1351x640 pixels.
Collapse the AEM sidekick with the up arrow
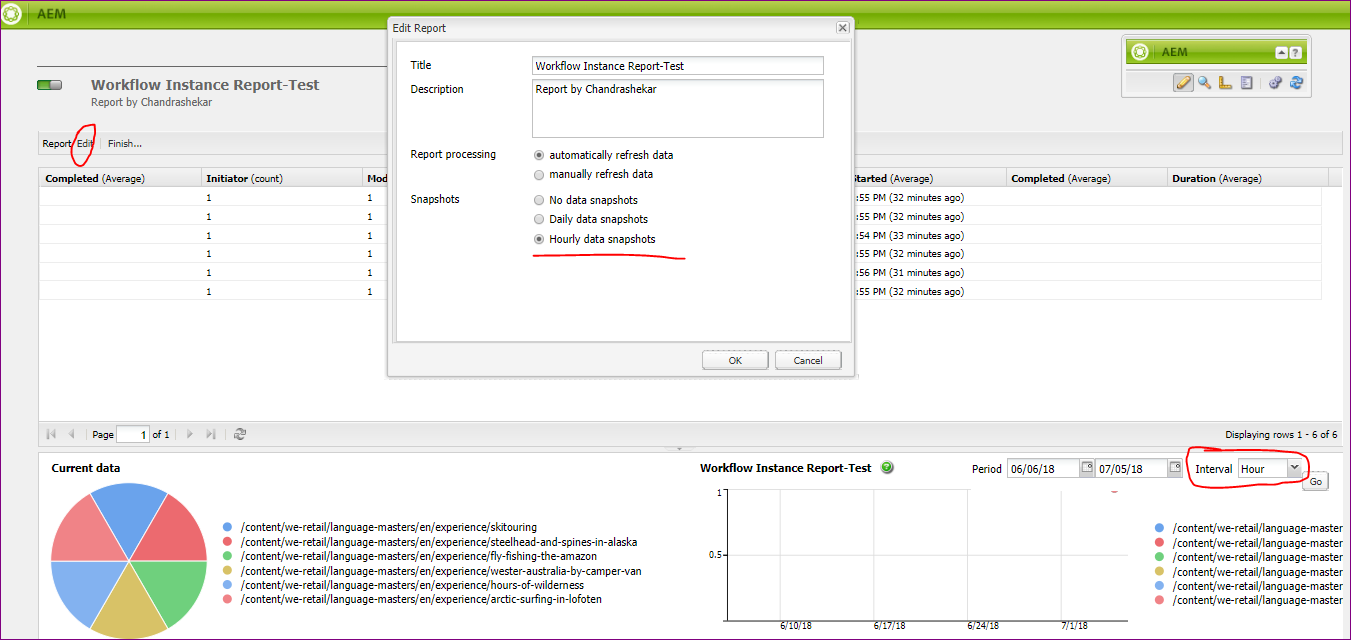tap(1281, 52)
